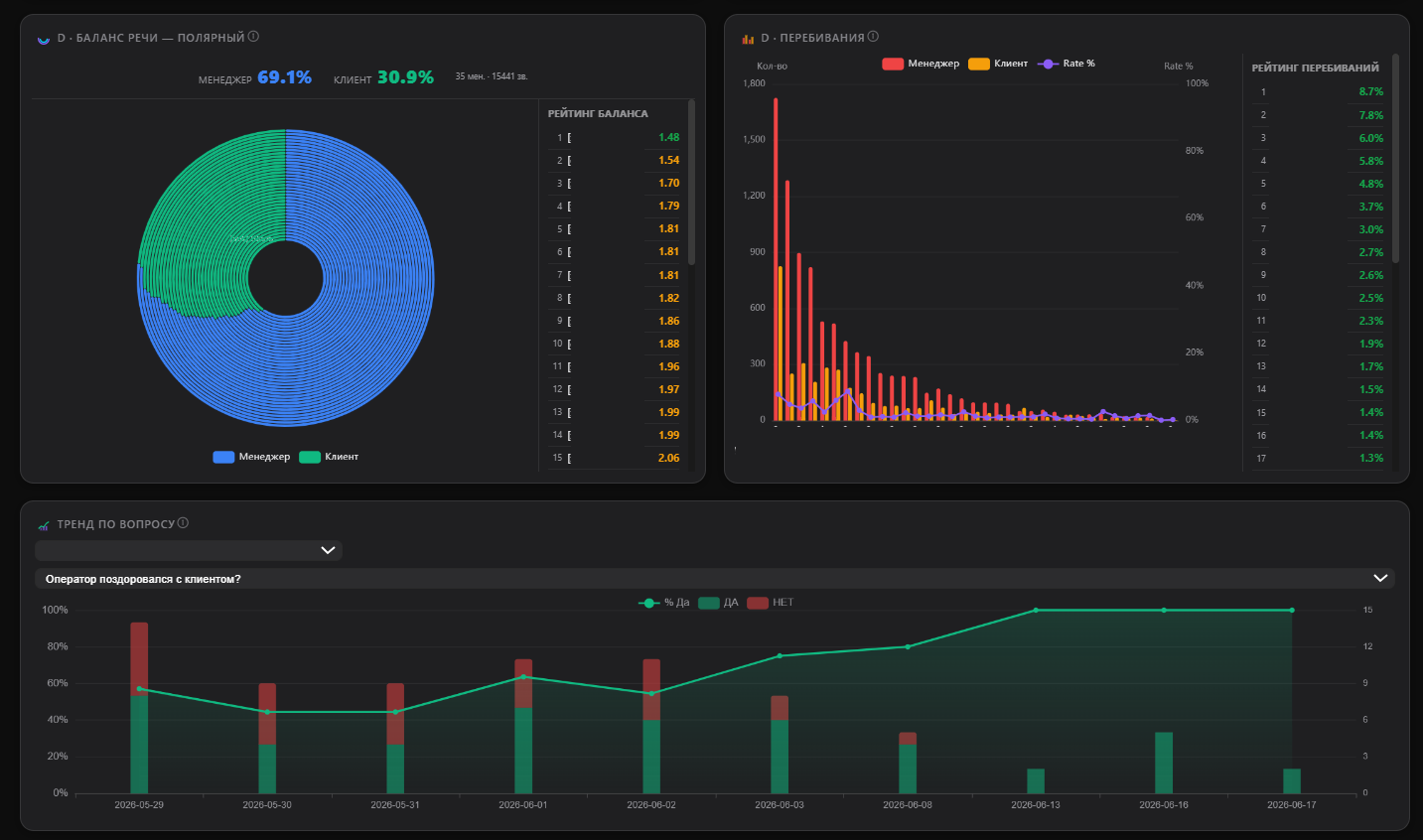Toggle the ДА bars legend in trend chart
Screen dimensions: 1423x840
coord(719,603)
